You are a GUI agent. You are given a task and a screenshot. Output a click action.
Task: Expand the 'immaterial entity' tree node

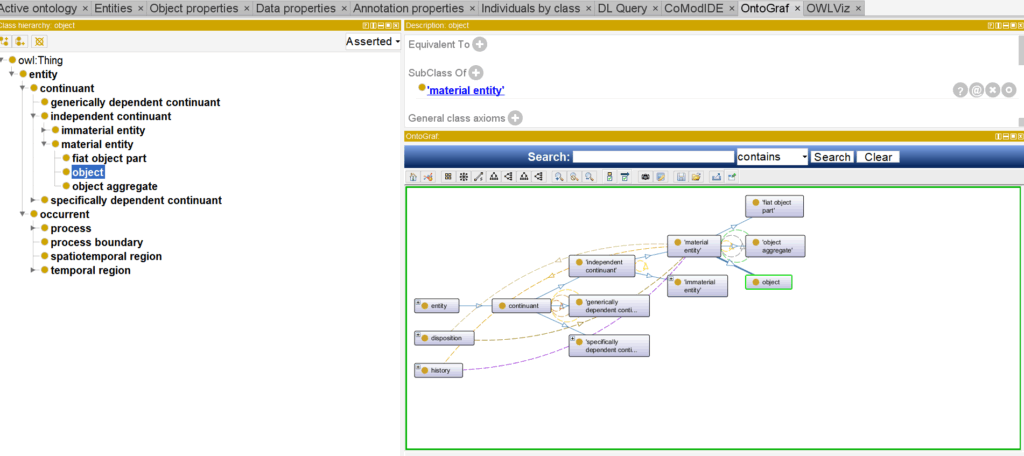pyautogui.click(x=44, y=130)
